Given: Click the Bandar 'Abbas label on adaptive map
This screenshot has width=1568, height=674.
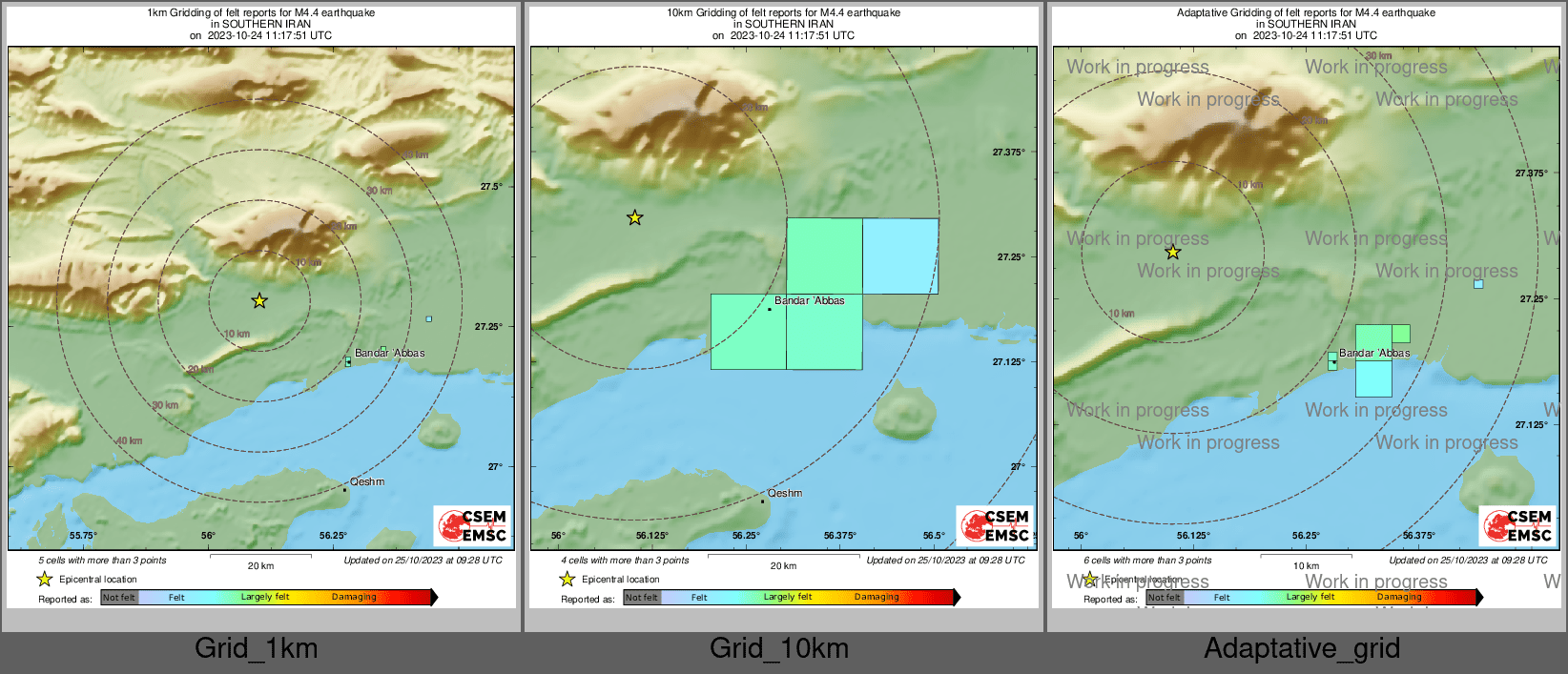Looking at the screenshot, I should click(1374, 353).
